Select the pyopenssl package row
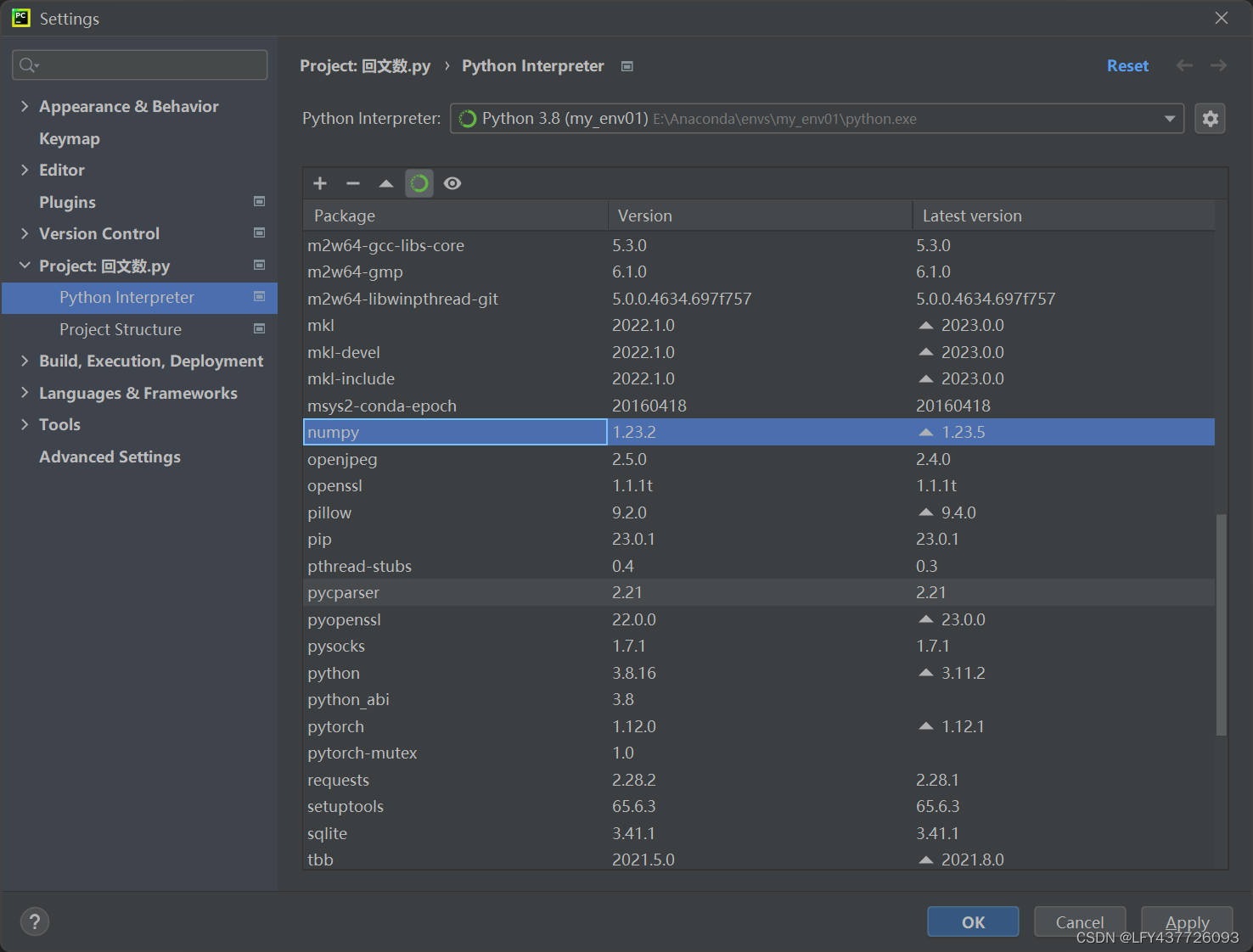This screenshot has height=952, width=1253. click(x=759, y=619)
